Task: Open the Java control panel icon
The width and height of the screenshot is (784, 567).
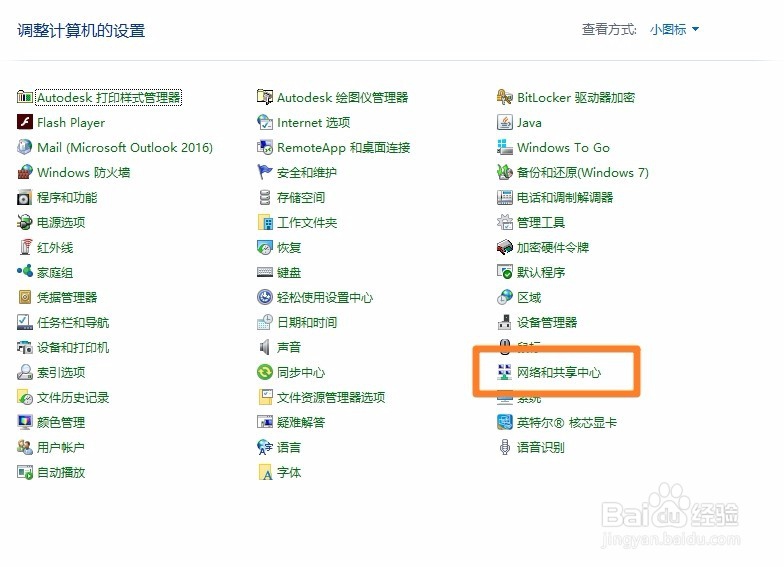Action: [x=505, y=123]
